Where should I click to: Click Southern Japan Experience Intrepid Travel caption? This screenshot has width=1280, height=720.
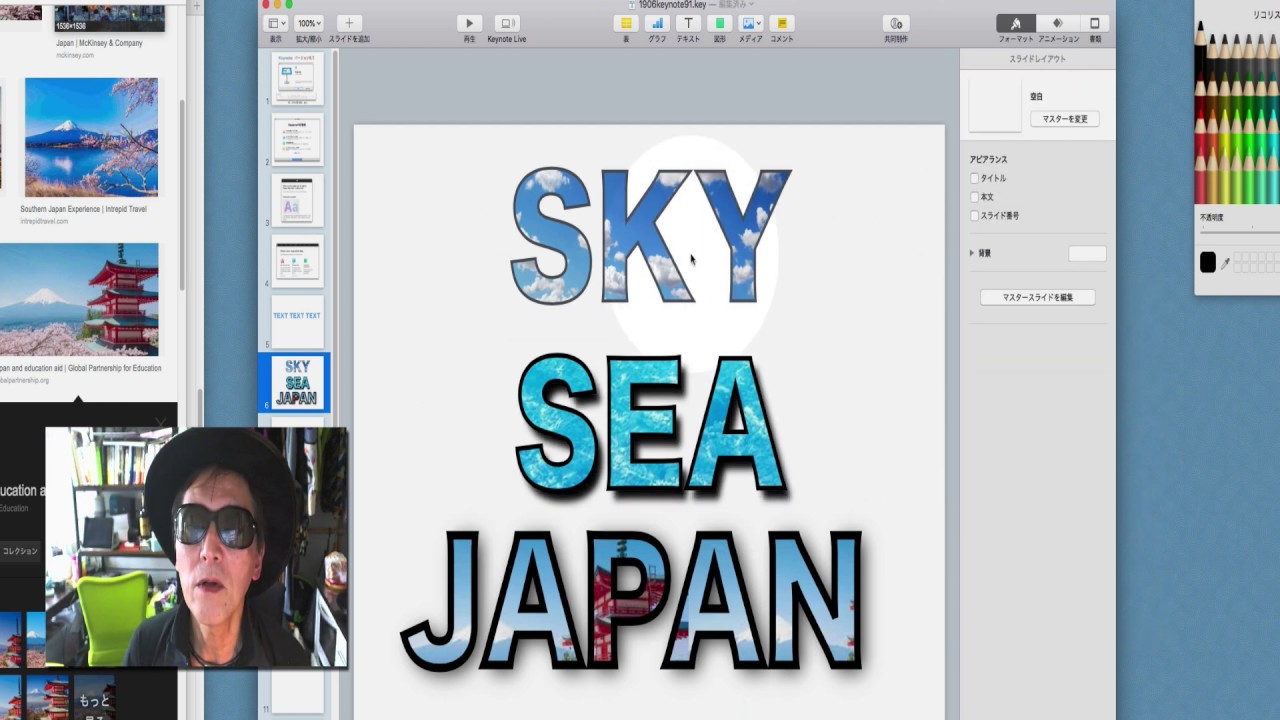coord(83,210)
